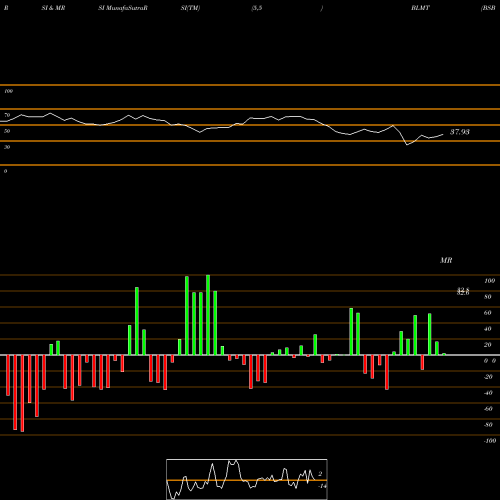This screenshot has width=500, height=500.
Task: Click the end point of RSI line
Action: (443, 134)
